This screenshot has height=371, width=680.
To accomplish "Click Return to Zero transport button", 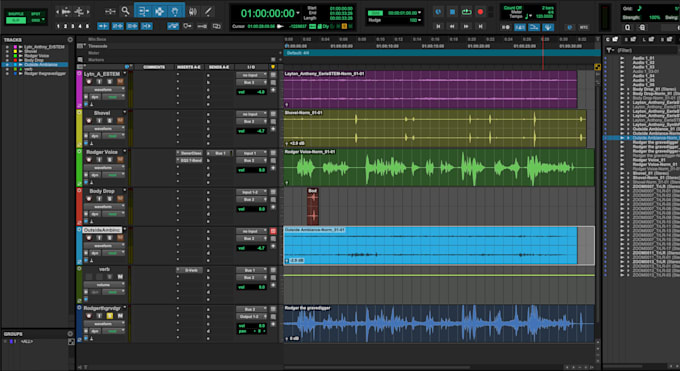I will click(438, 26).
